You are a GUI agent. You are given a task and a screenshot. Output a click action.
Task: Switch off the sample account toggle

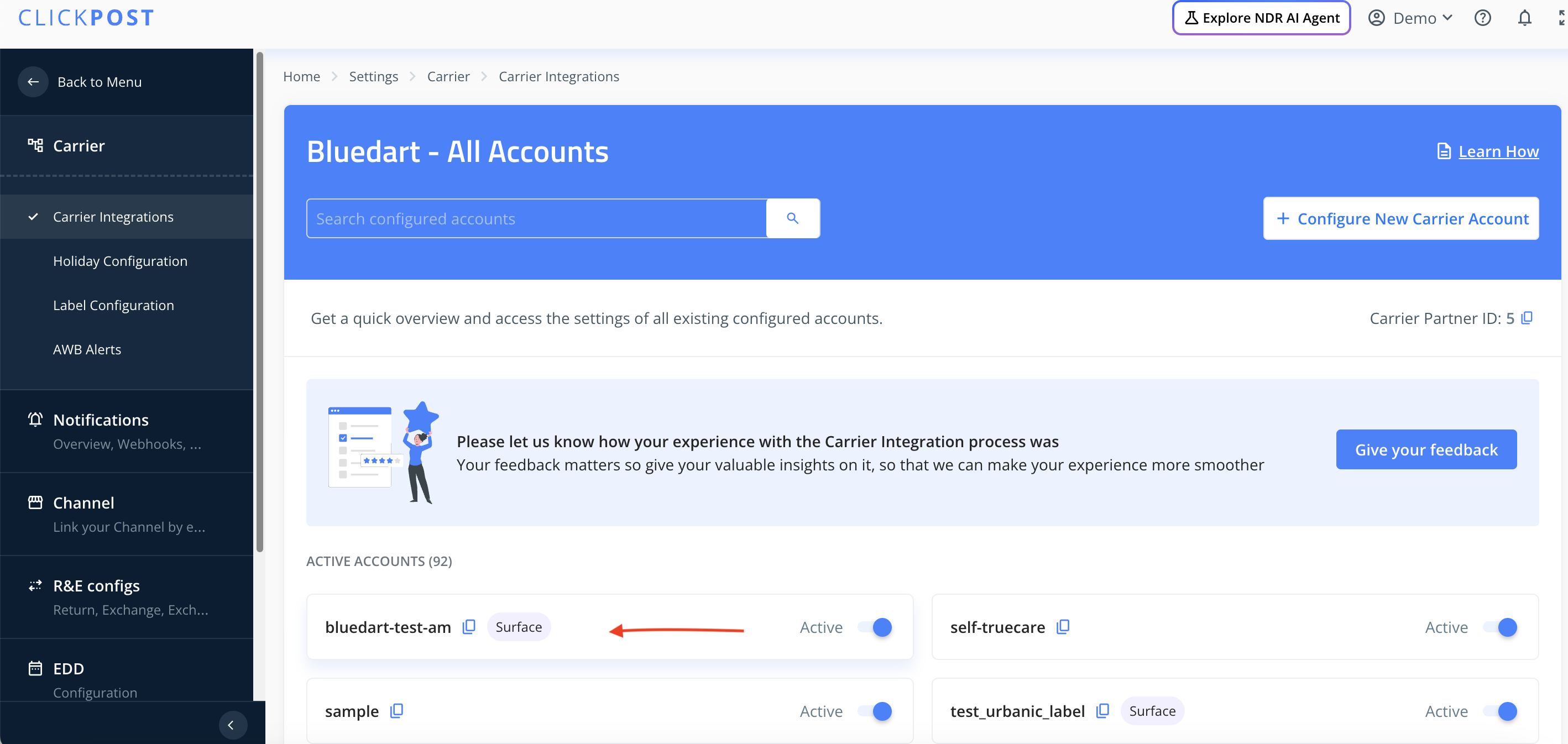pos(875,710)
